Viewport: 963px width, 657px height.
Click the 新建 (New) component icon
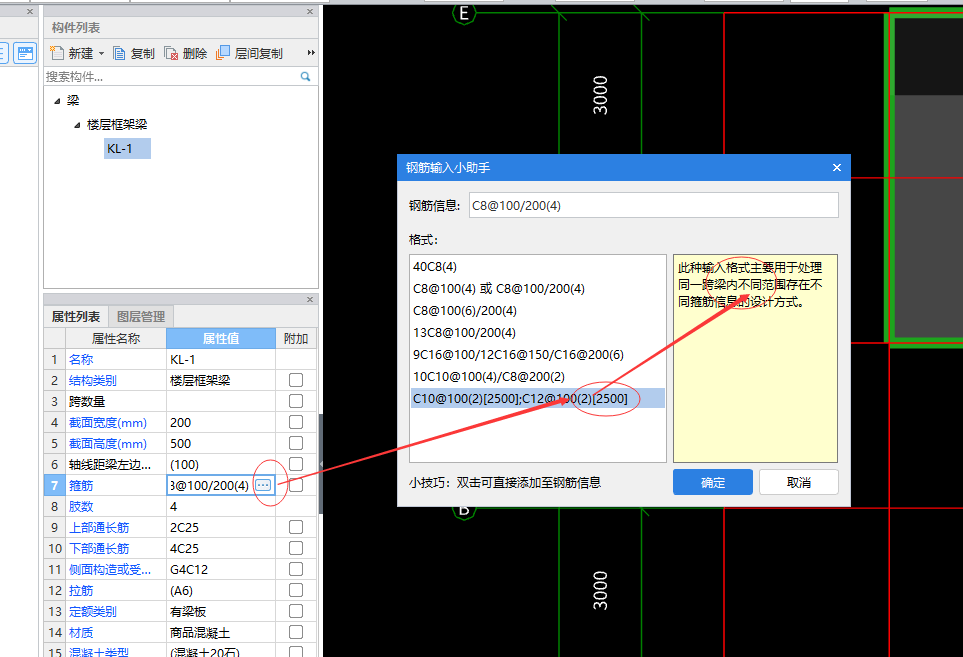[57, 53]
